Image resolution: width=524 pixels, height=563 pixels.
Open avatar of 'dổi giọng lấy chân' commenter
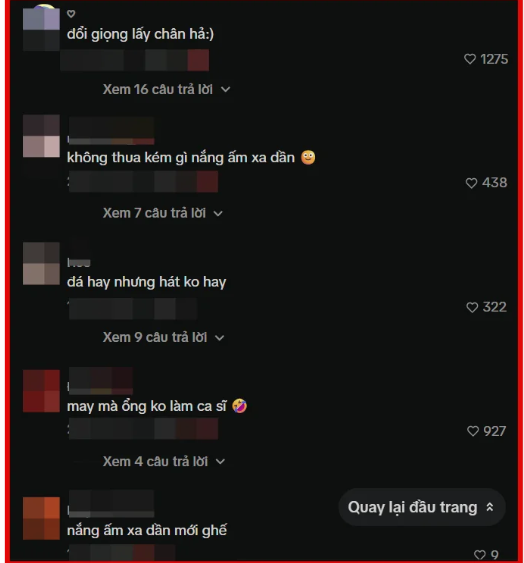(41, 29)
